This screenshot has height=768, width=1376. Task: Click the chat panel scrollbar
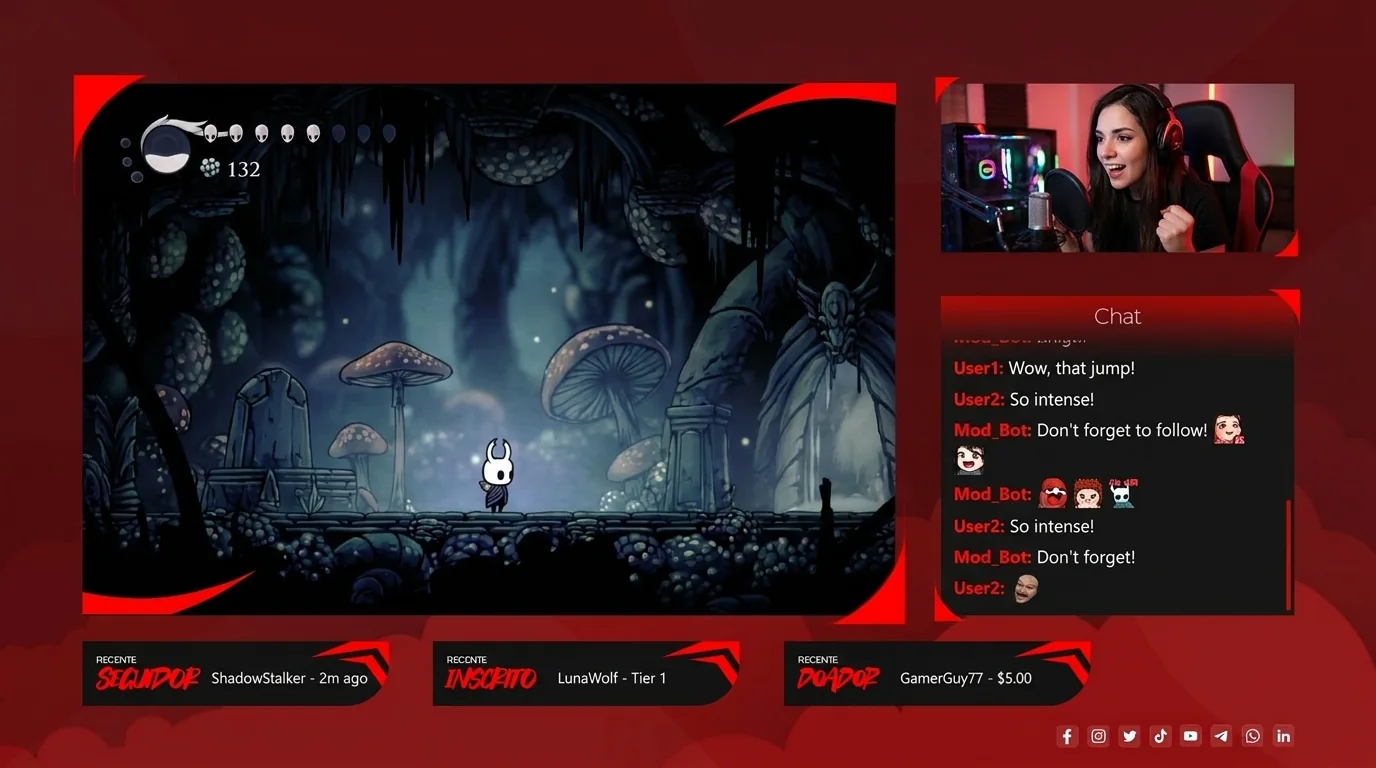(1288, 554)
